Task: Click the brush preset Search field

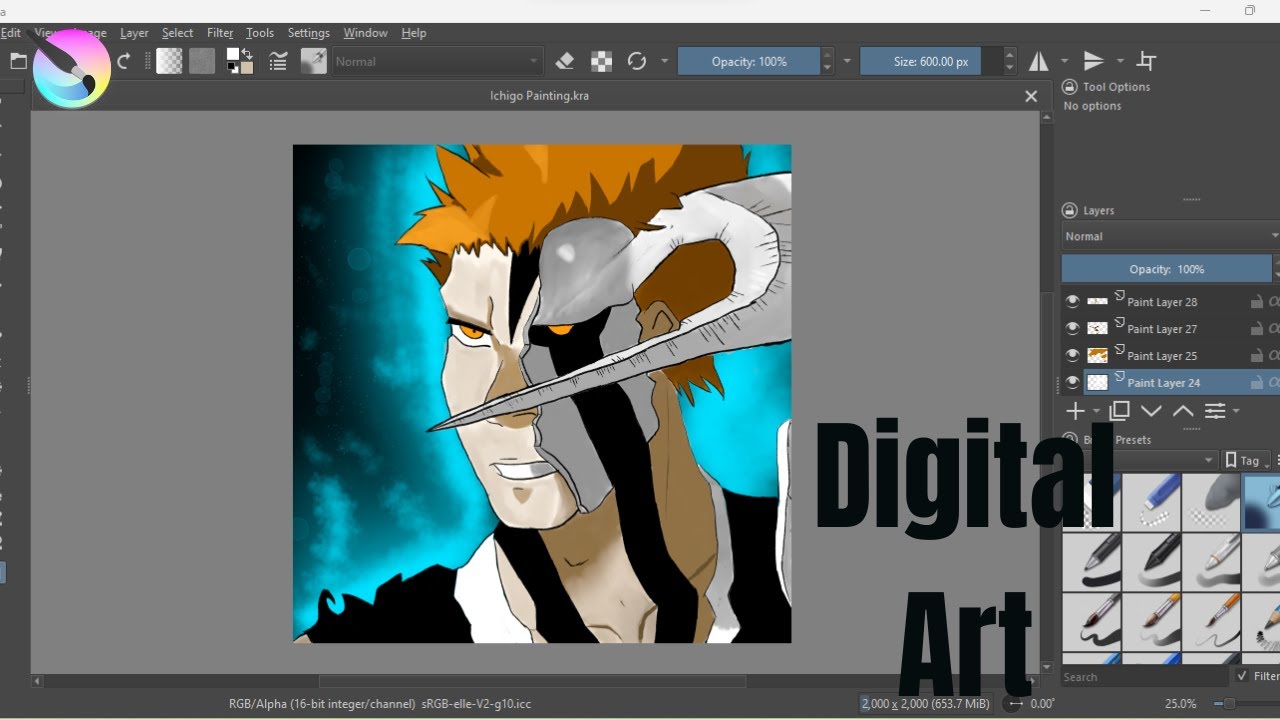Action: tap(1143, 677)
